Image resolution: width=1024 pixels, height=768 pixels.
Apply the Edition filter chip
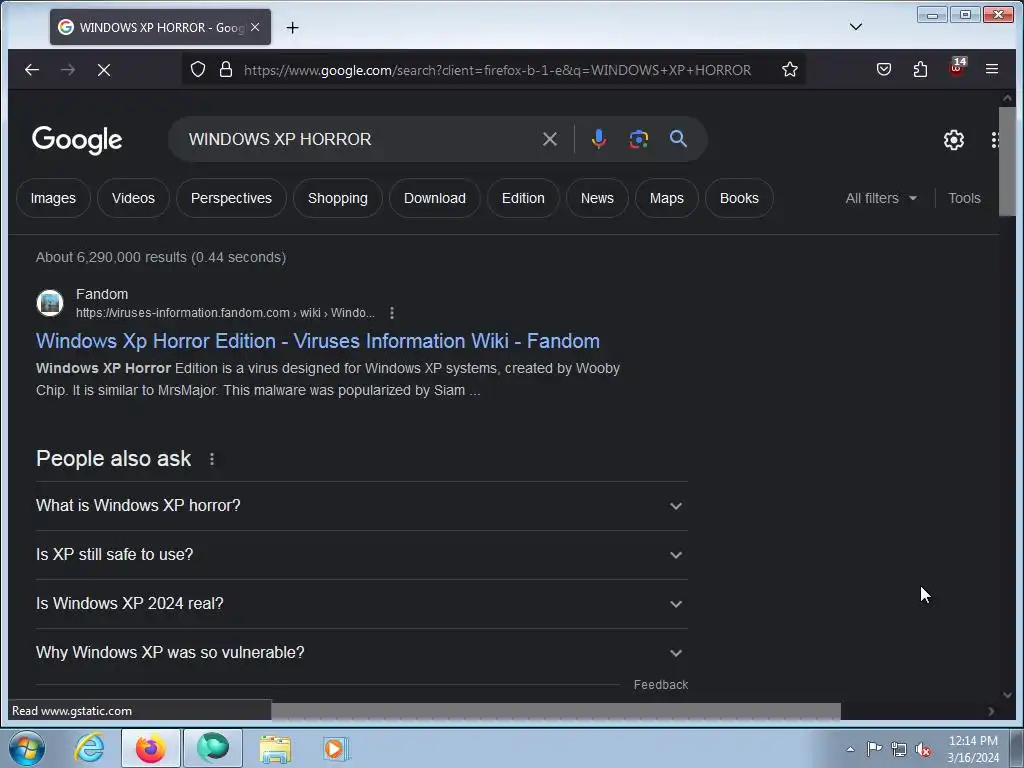pos(523,198)
